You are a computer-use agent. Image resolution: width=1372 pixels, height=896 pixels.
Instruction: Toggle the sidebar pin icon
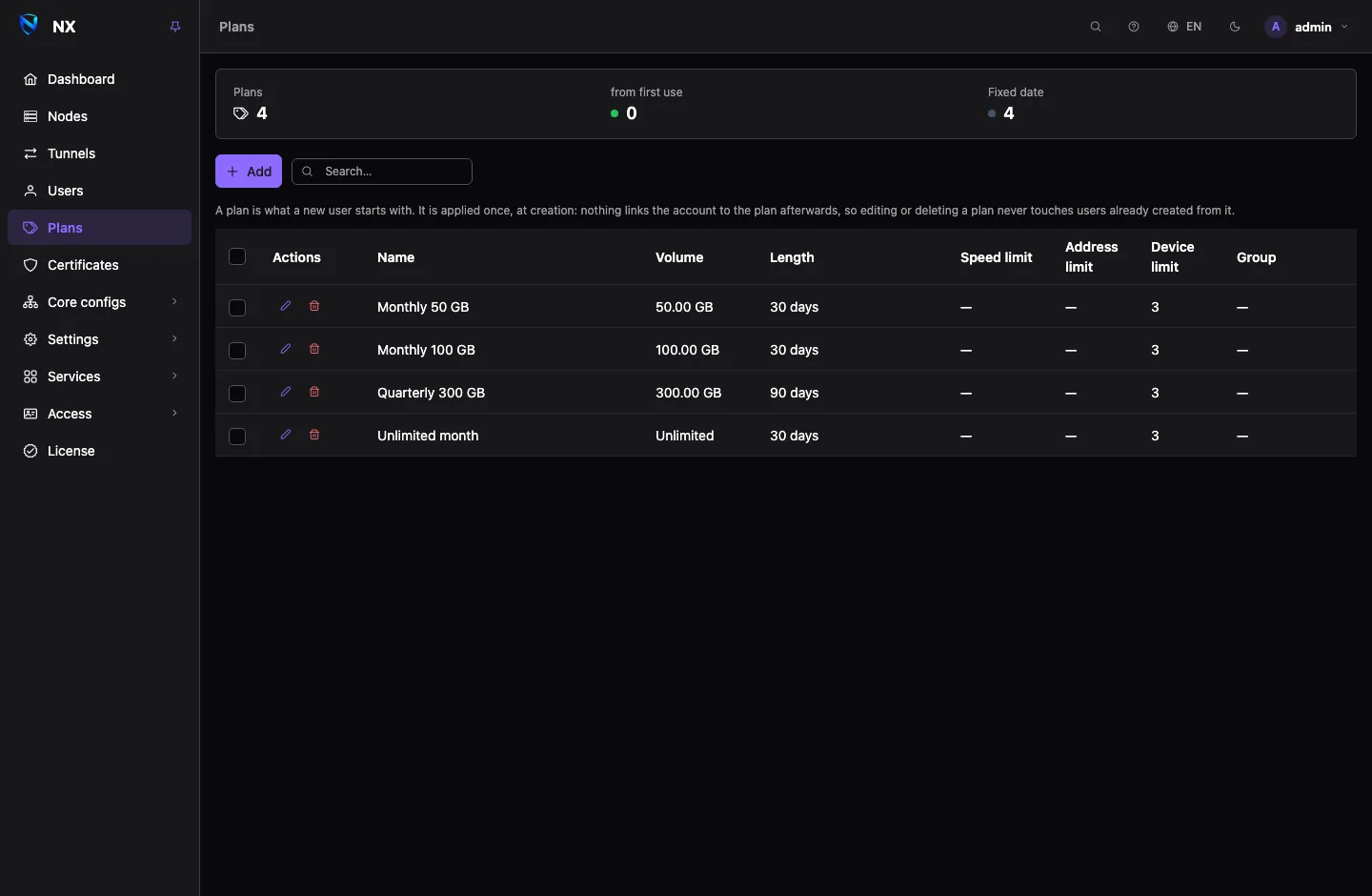175,27
